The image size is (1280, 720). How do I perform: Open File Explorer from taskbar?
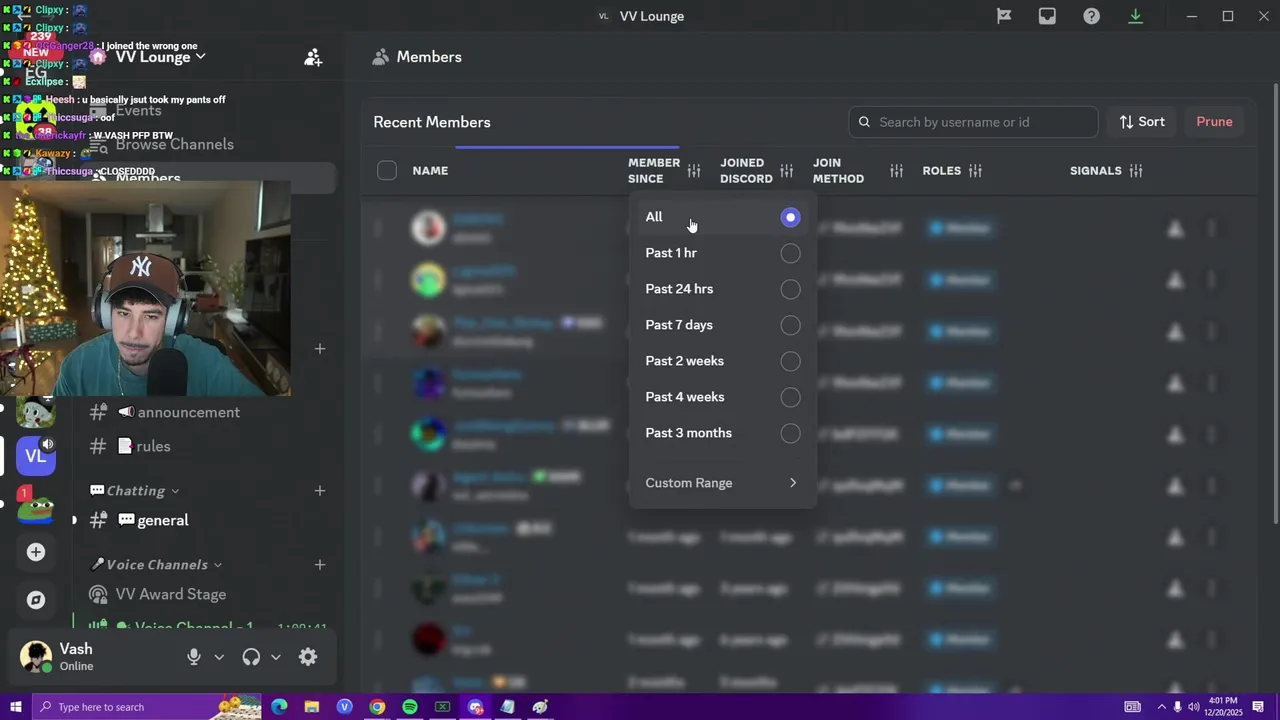click(311, 707)
